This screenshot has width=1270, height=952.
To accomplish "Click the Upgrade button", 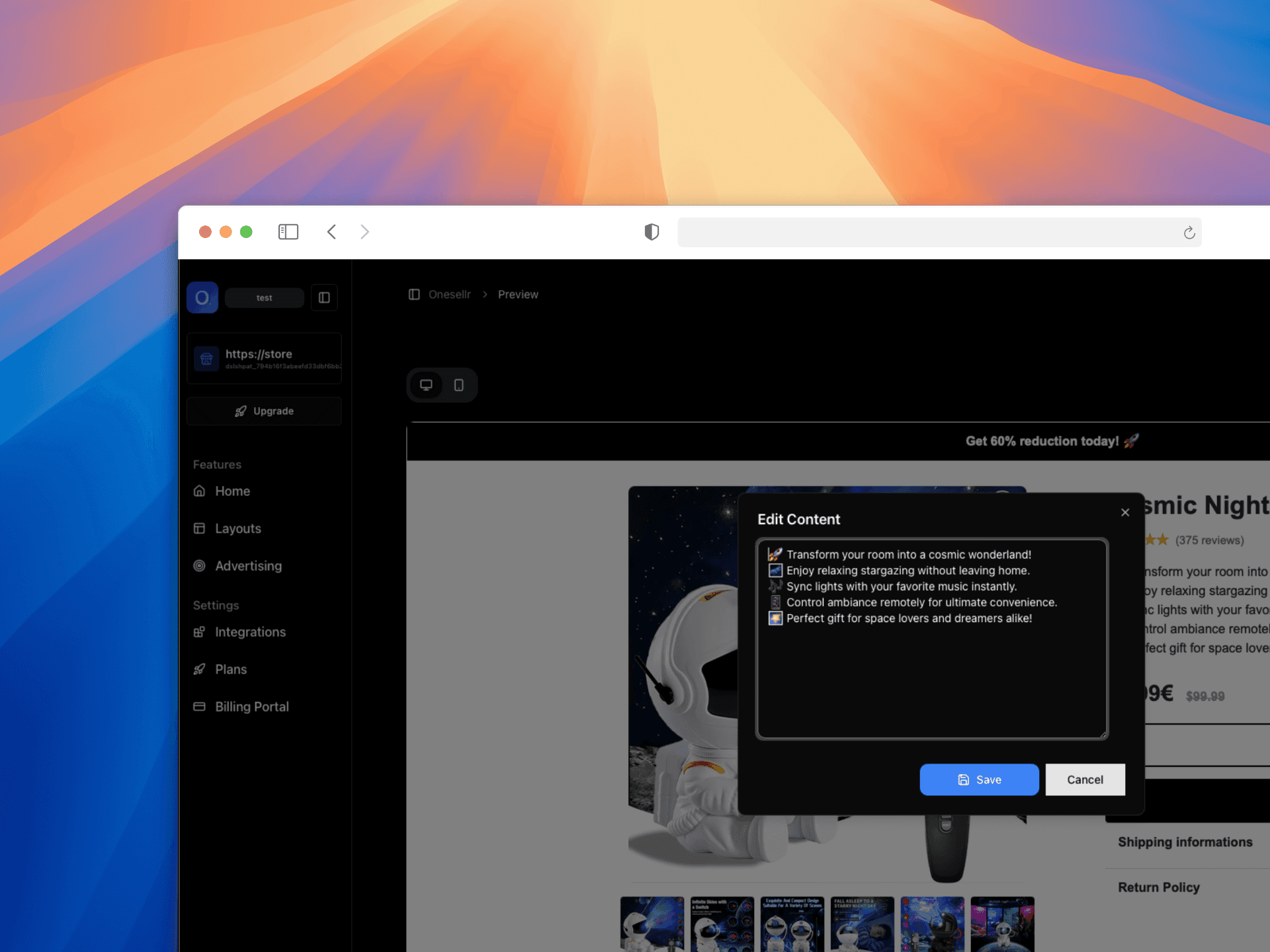I will tap(264, 411).
